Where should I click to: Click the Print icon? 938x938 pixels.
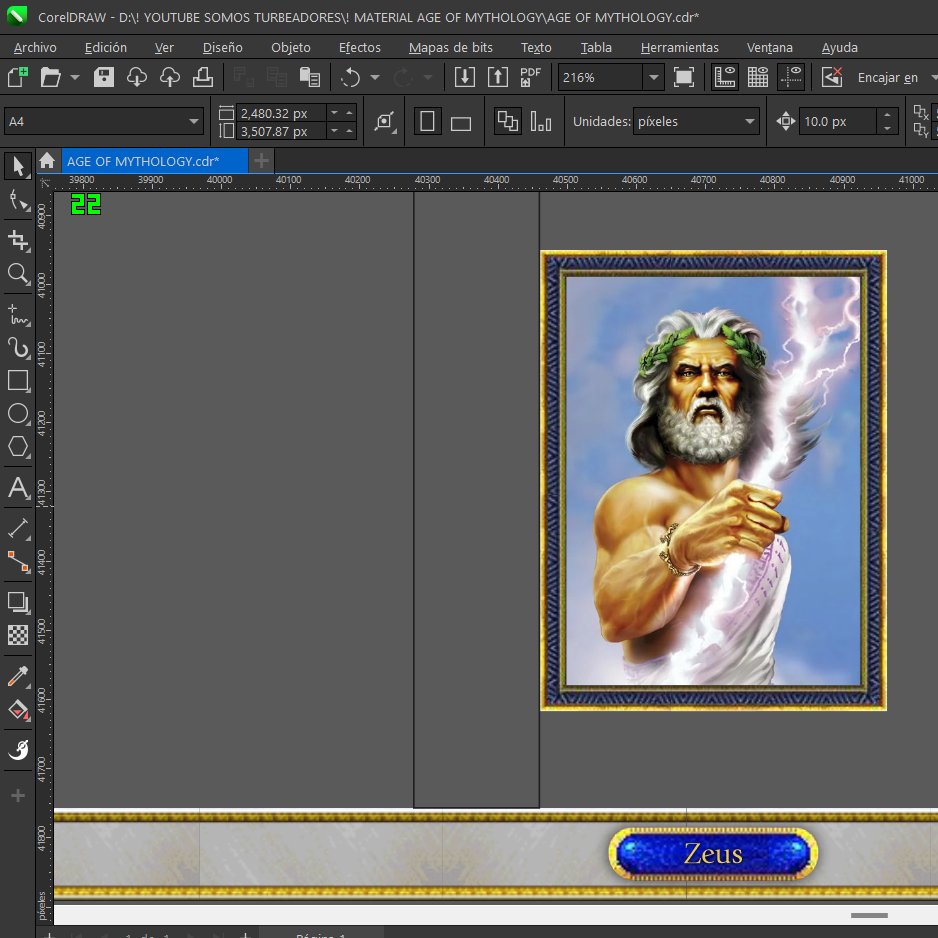click(x=203, y=77)
